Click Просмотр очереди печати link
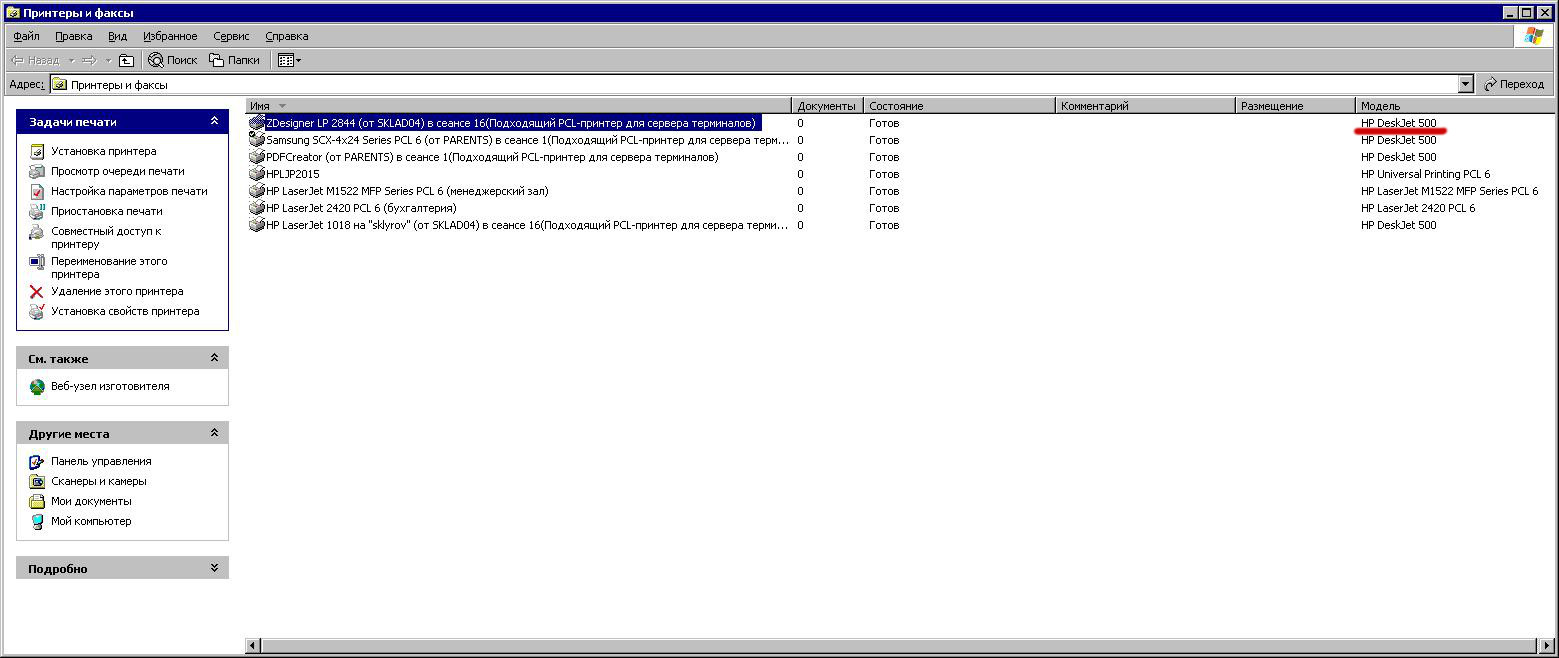 point(117,171)
